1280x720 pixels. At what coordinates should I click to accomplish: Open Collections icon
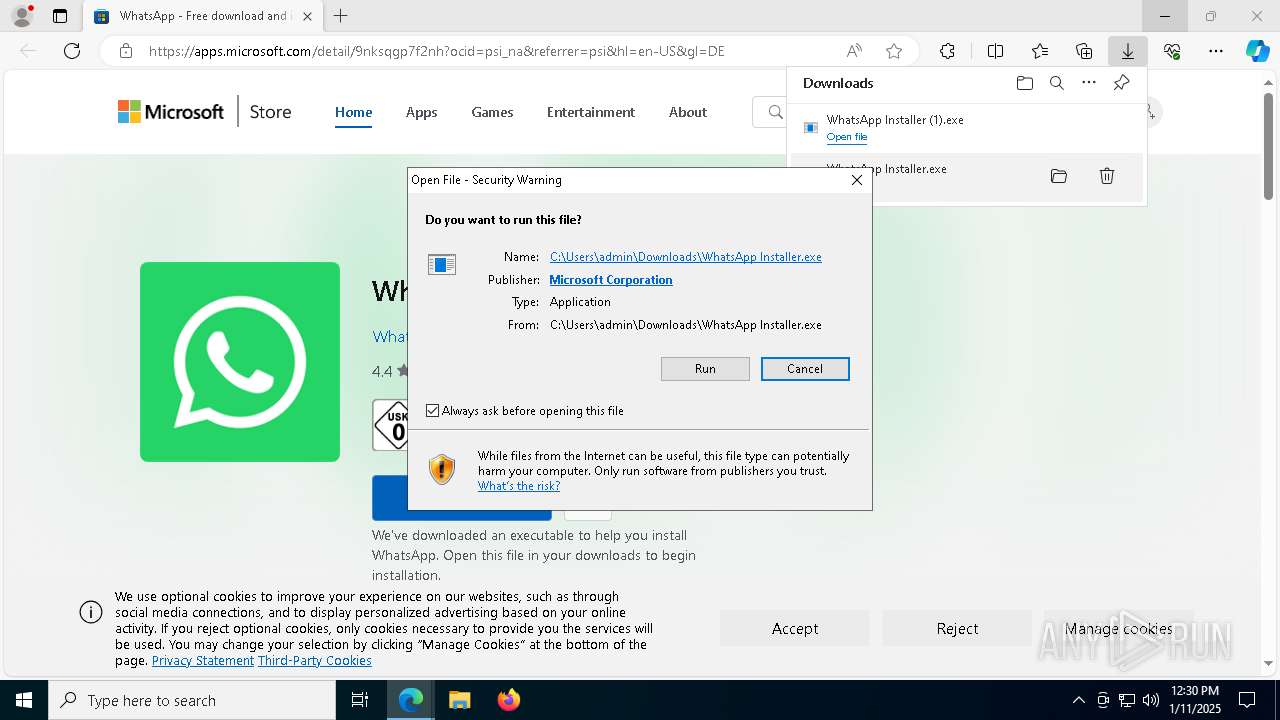click(1084, 51)
